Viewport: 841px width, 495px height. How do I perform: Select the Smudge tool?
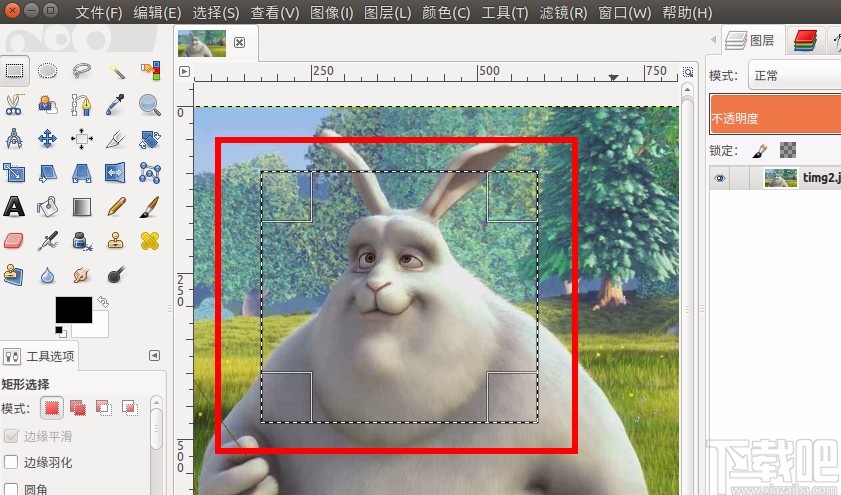point(82,275)
